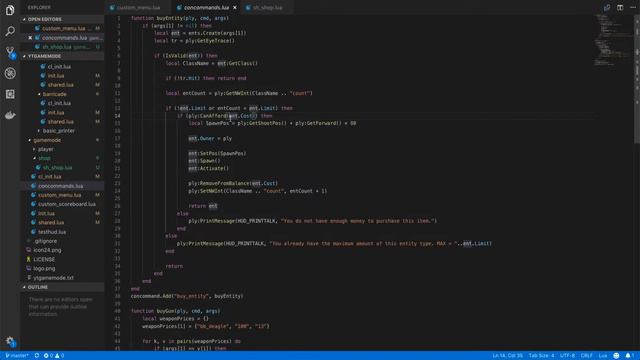This screenshot has width=640, height=360.
Task: Click the Ln 14, Col 35 cursor position
Action: [x=507, y=356]
